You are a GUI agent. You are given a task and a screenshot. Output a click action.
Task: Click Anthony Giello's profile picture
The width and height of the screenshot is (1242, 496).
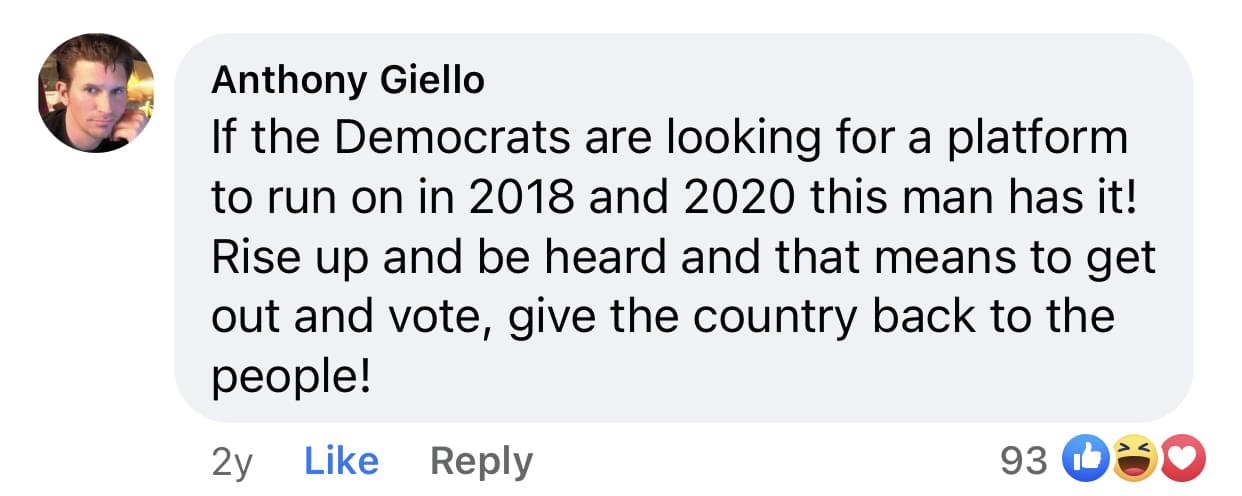(x=97, y=93)
